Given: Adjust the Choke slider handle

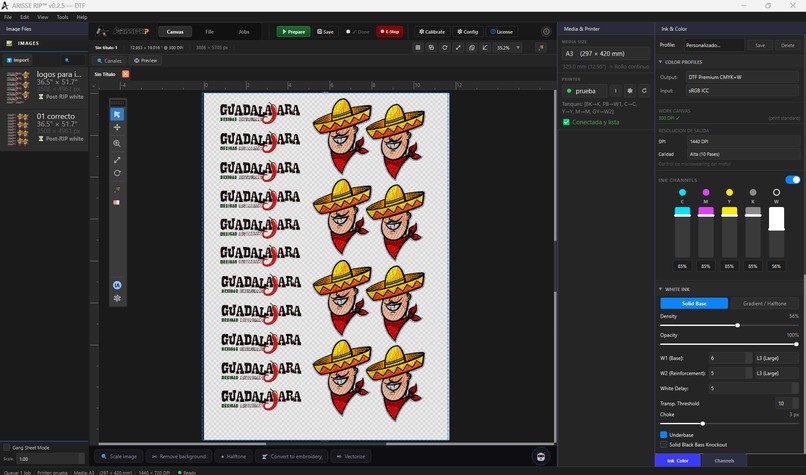Looking at the screenshot, I should click(703, 424).
